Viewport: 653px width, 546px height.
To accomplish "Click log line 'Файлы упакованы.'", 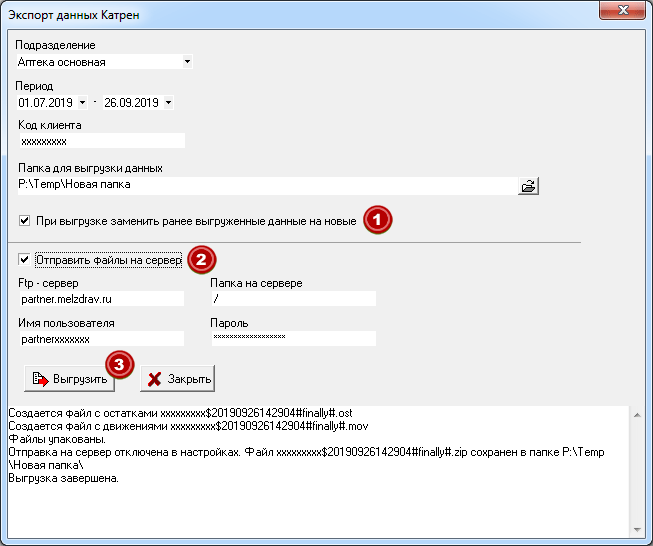I will (57, 439).
